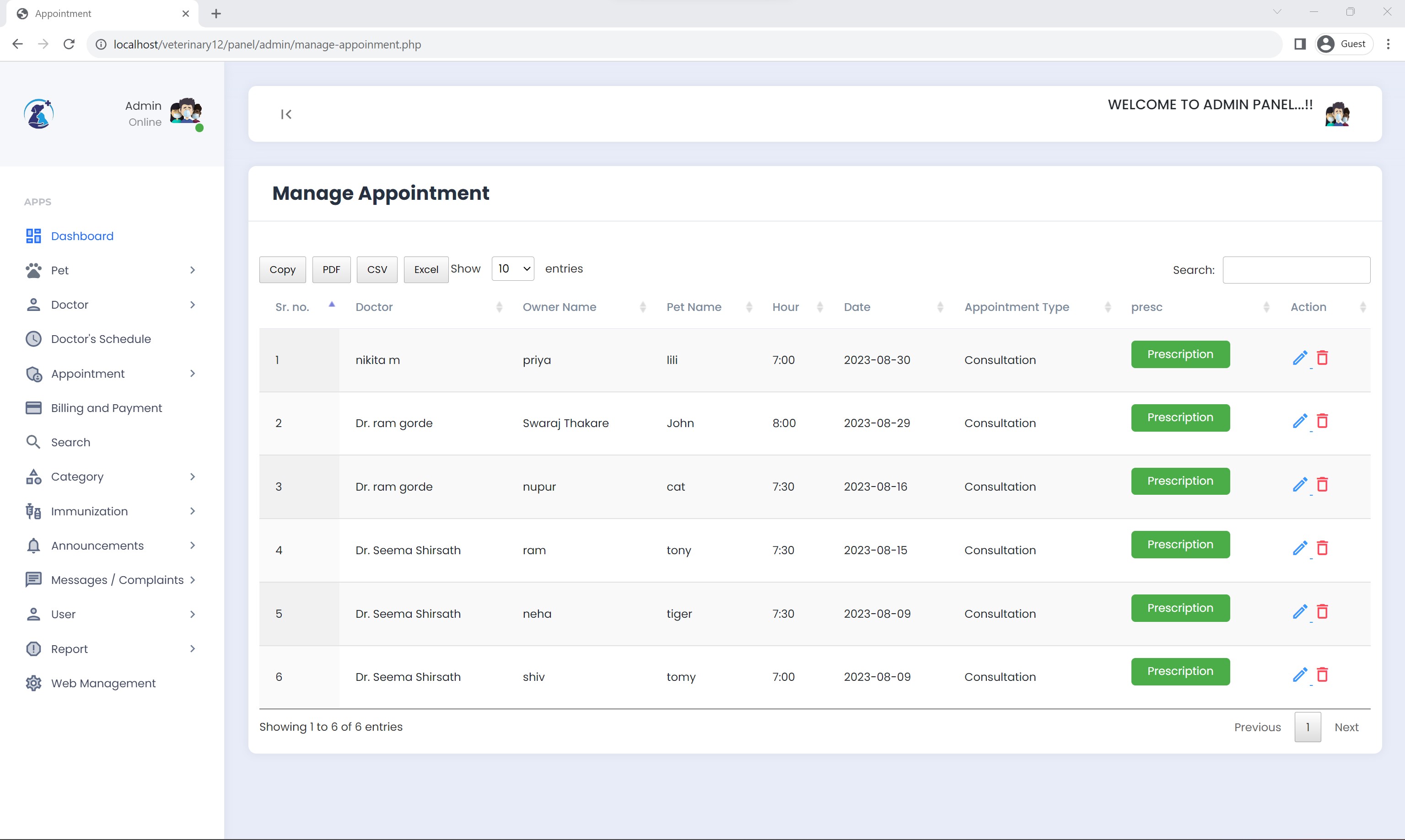
Task: Click the PDF export icon
Action: pyautogui.click(x=331, y=269)
